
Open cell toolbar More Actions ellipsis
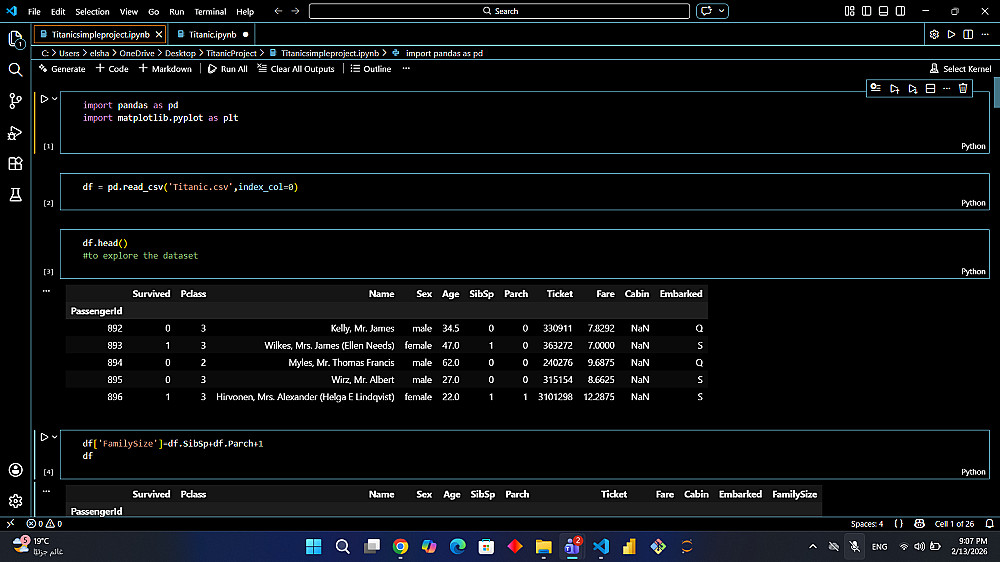click(x=946, y=89)
